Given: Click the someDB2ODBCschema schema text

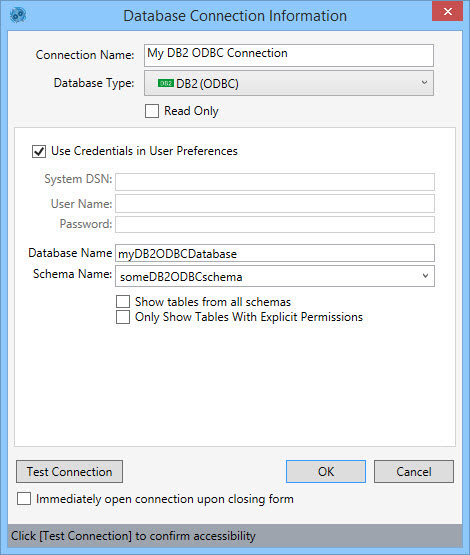Looking at the screenshot, I should [181, 277].
